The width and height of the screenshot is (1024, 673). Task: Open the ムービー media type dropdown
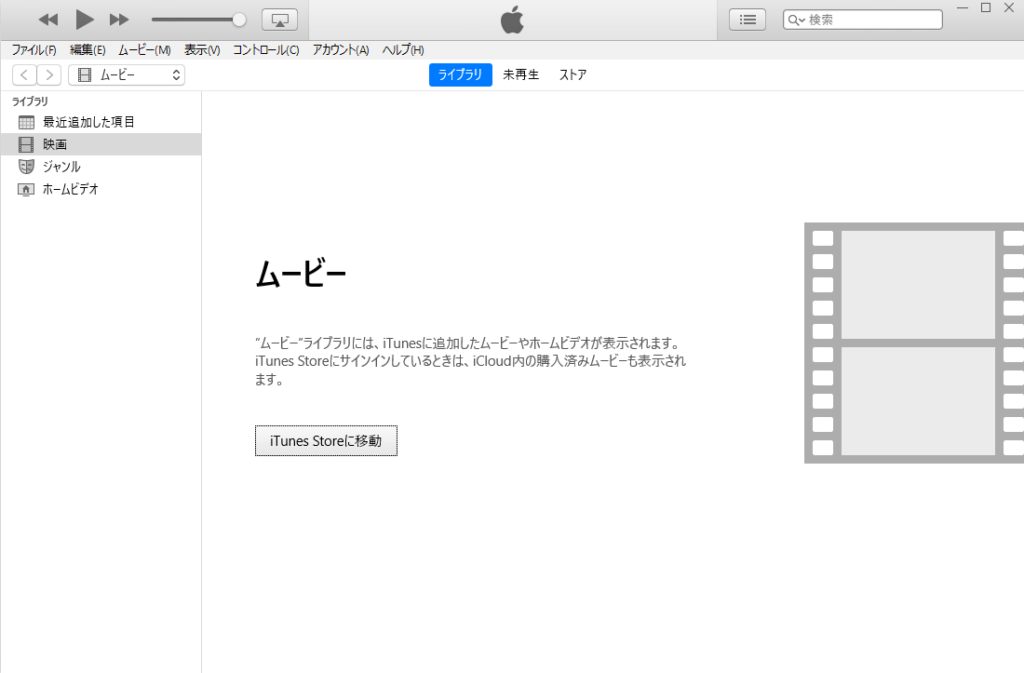(127, 75)
